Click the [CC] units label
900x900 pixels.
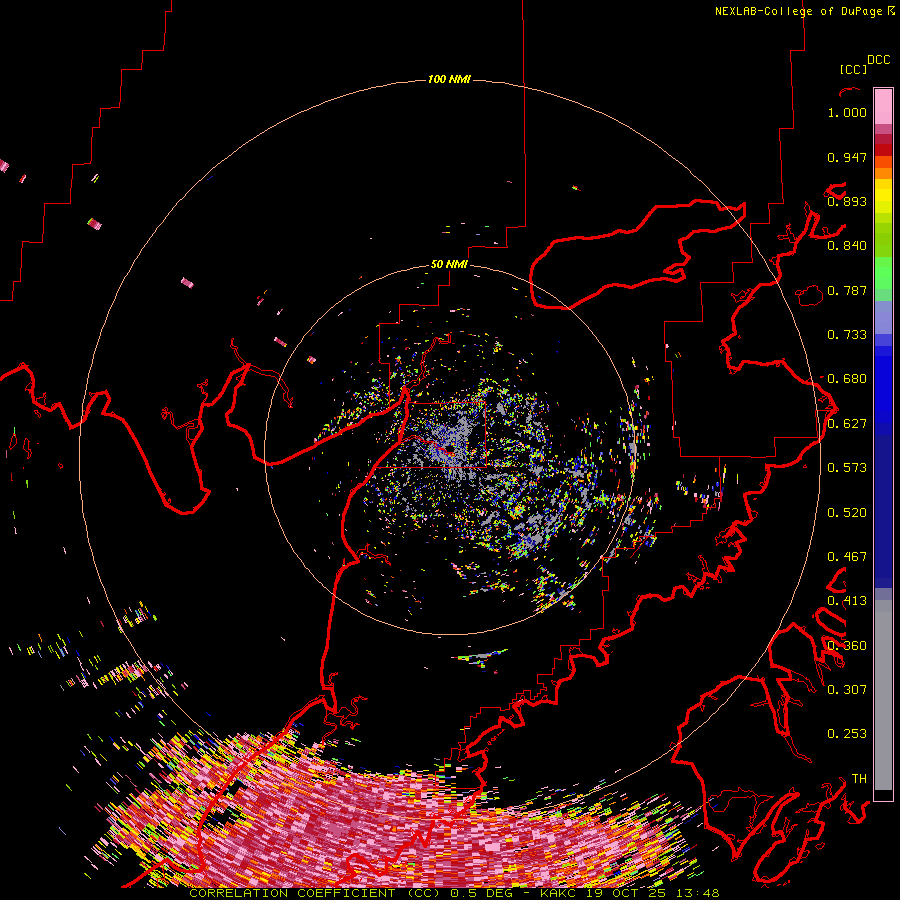pyautogui.click(x=854, y=69)
